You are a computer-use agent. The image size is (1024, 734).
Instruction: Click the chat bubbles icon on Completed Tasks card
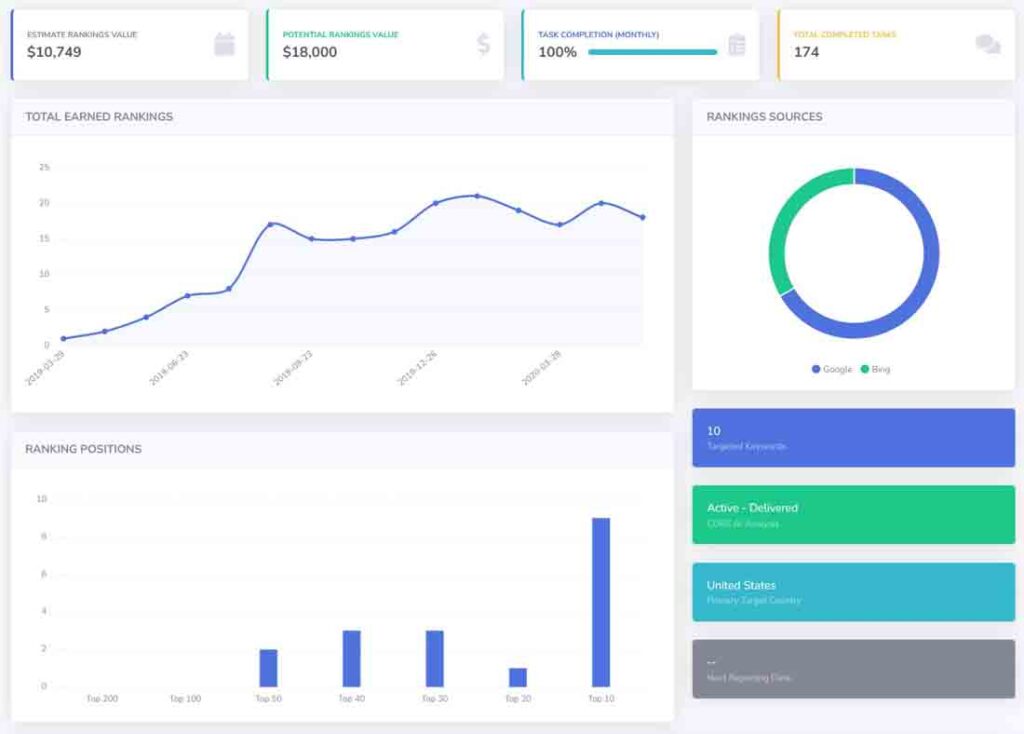988,44
